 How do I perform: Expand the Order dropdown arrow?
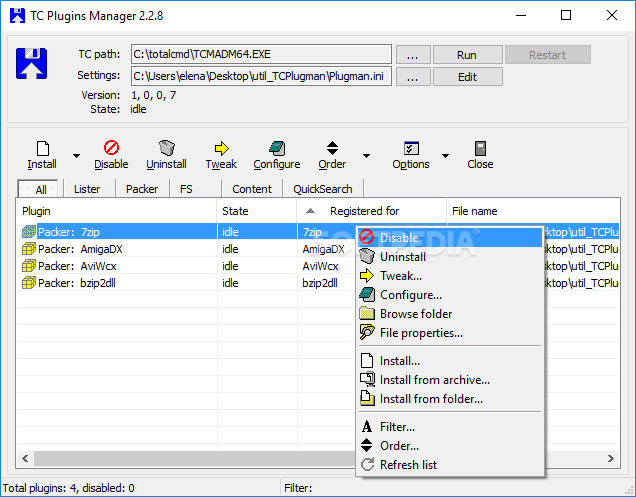pyautogui.click(x=366, y=156)
